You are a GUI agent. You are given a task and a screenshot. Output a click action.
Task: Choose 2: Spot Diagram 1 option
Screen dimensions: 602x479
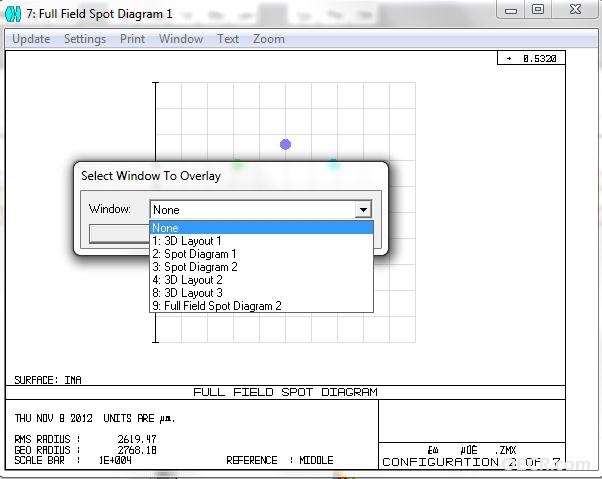pos(261,254)
